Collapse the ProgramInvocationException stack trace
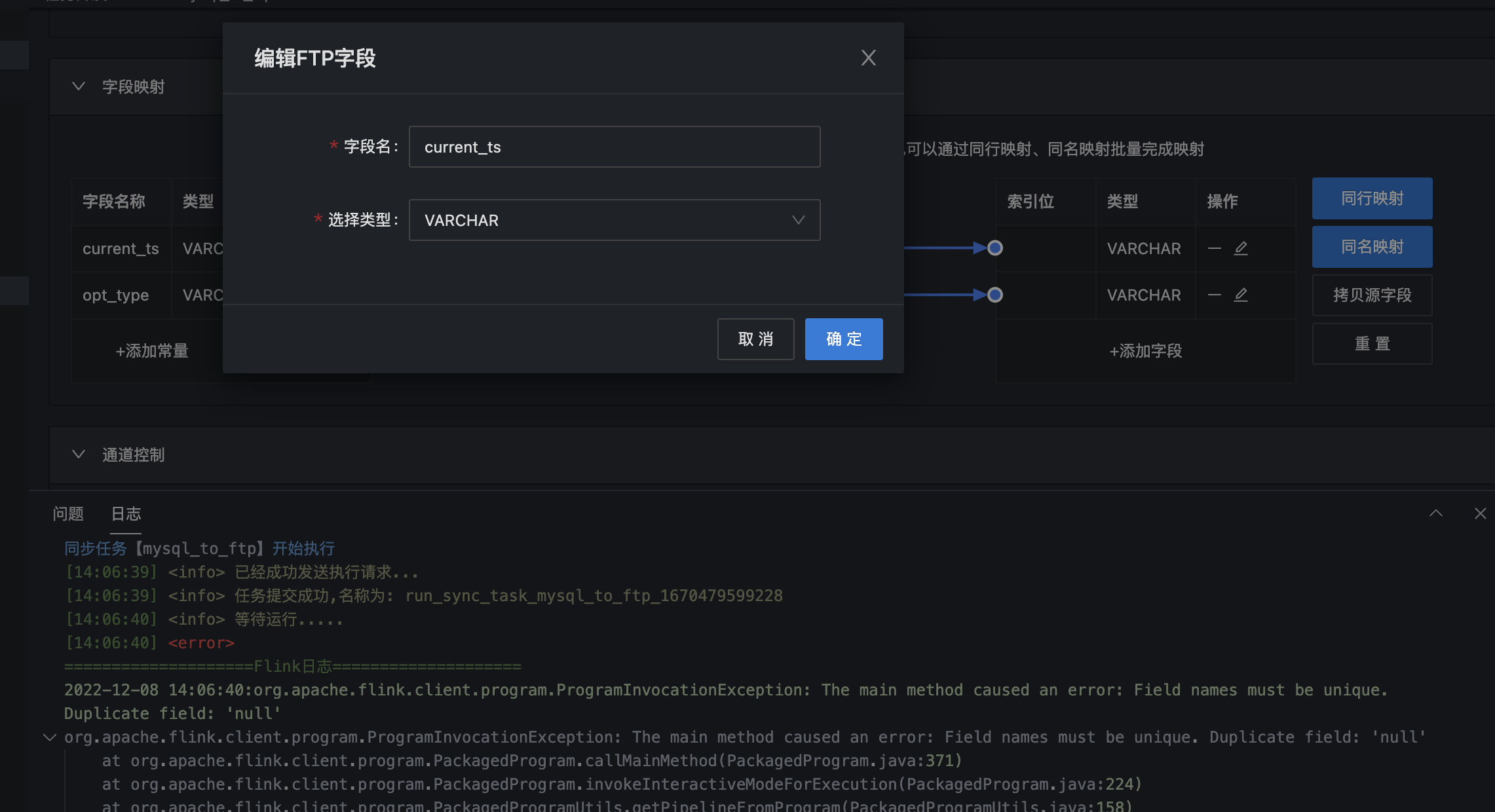 49,737
